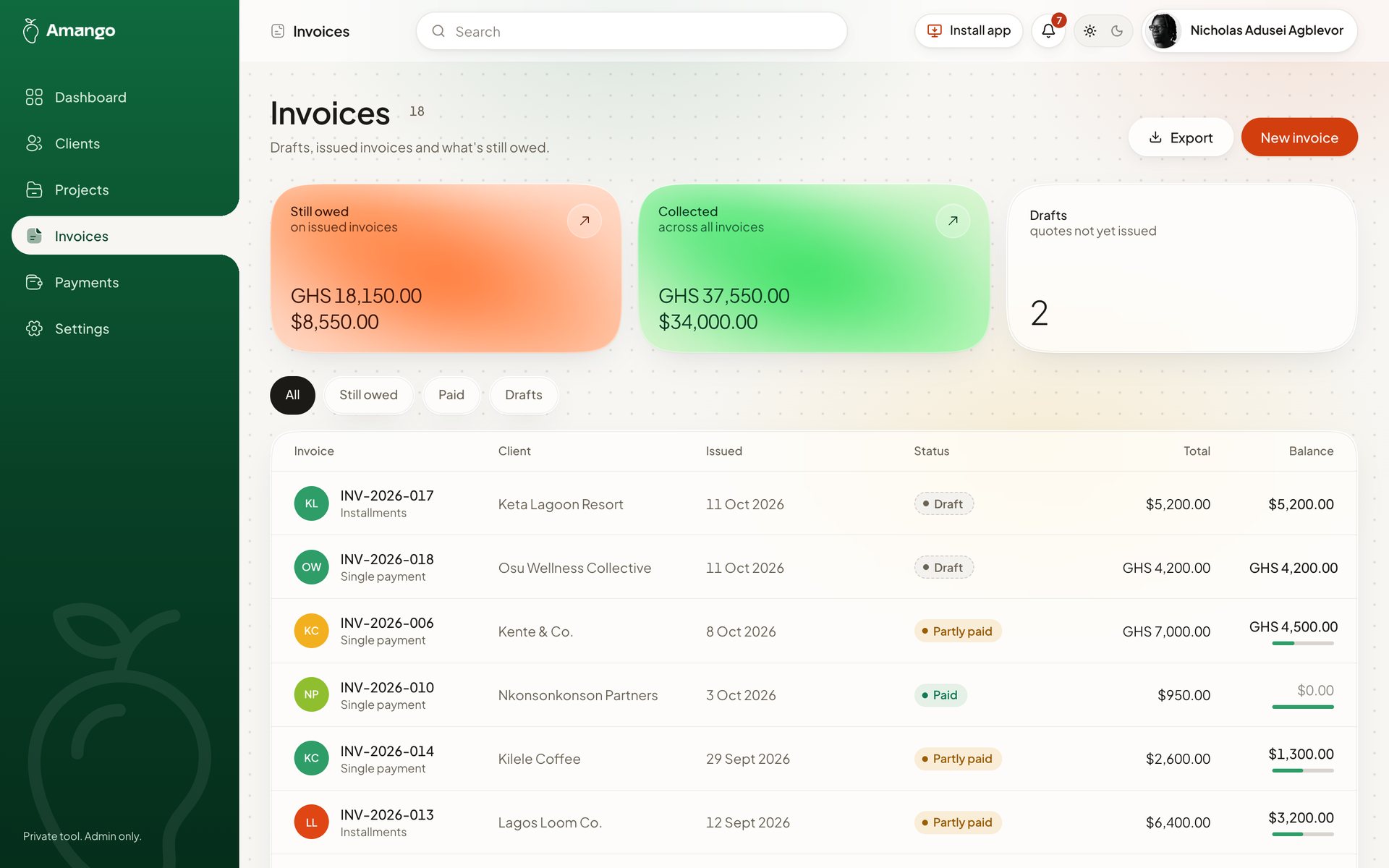
Task: Click balance progress bar for $3,200.00
Action: (x=1303, y=834)
